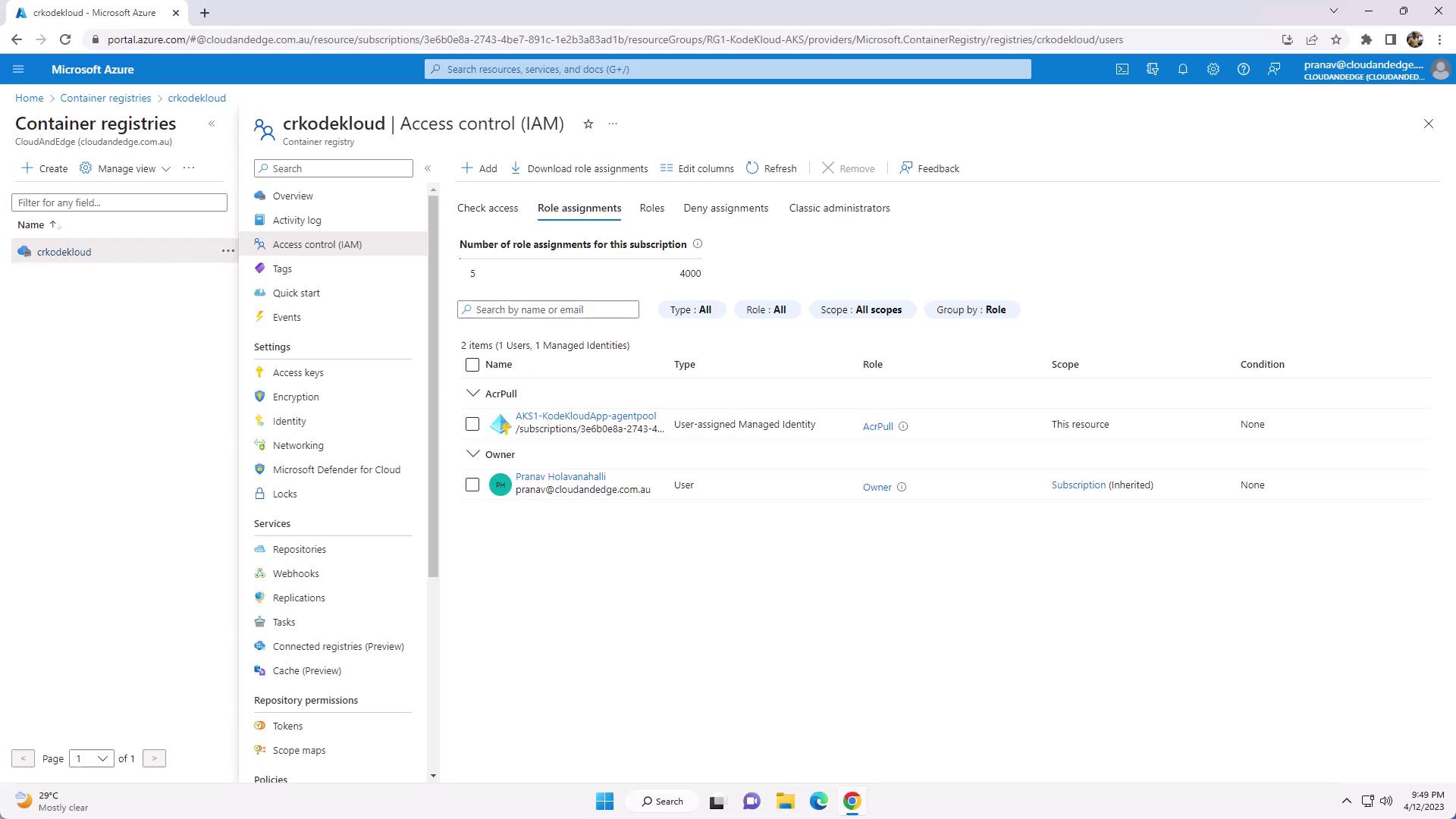Open the Access keys settings menu item
Image resolution: width=1456 pixels, height=819 pixels.
[298, 372]
